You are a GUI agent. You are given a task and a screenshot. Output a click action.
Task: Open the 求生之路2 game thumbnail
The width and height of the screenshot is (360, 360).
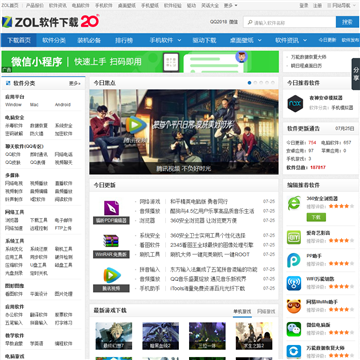point(254,336)
